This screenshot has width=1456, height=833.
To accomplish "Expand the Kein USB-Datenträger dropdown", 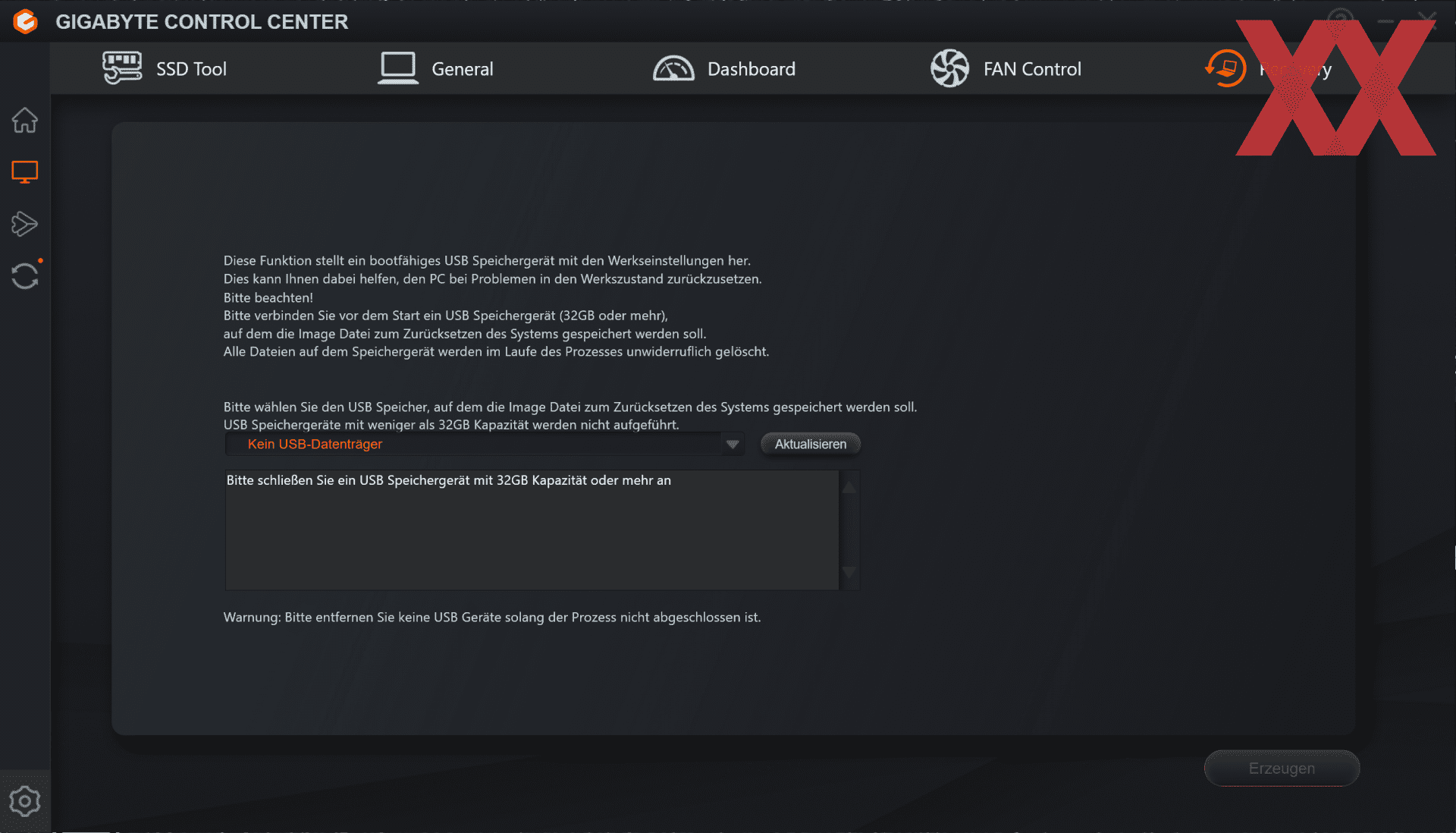I will [485, 444].
